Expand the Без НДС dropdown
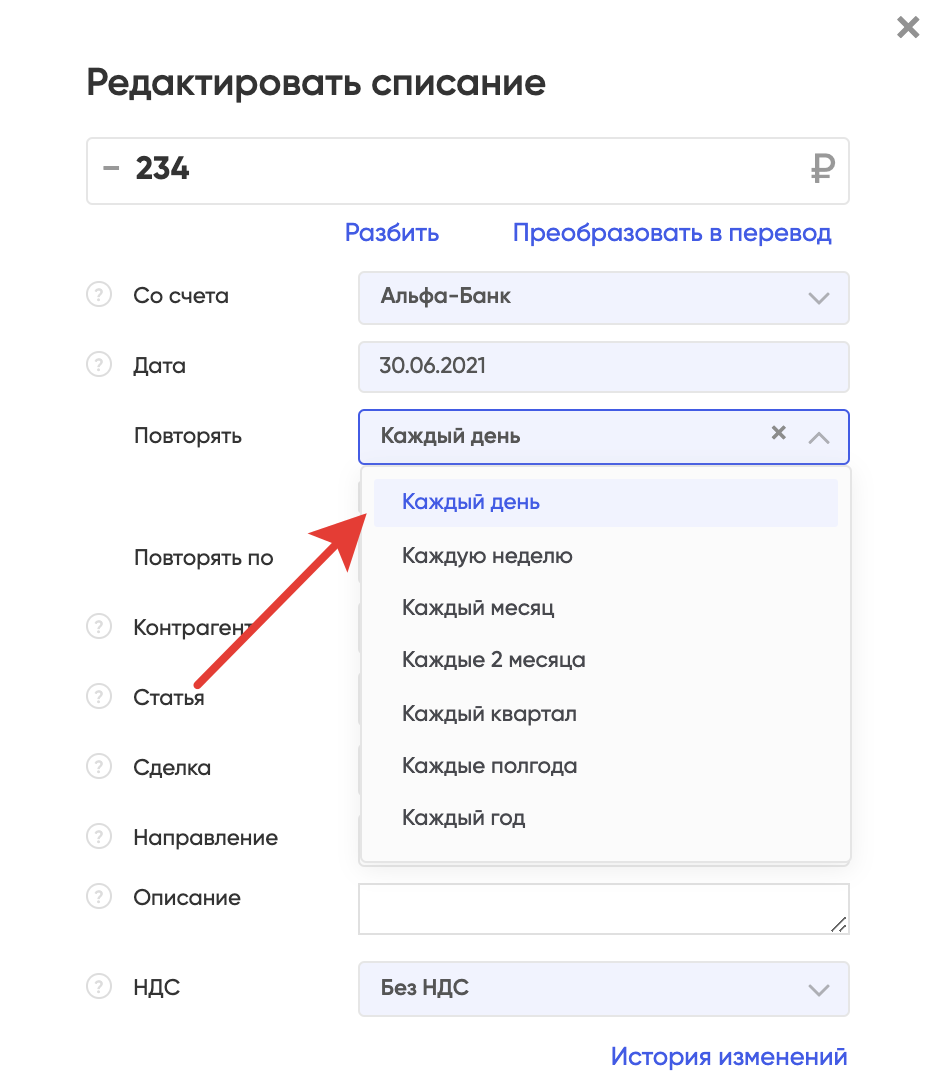 [x=603, y=989]
